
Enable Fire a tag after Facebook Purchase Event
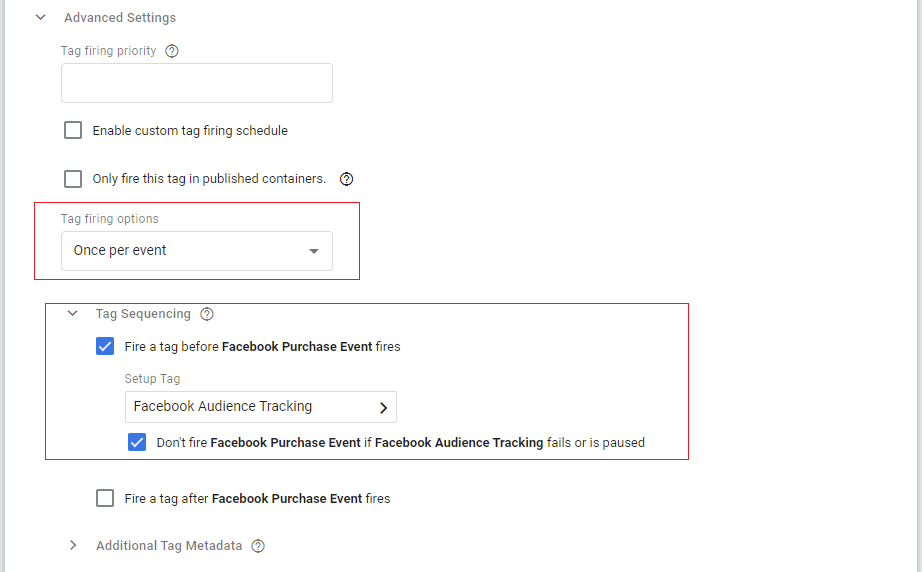pos(105,498)
